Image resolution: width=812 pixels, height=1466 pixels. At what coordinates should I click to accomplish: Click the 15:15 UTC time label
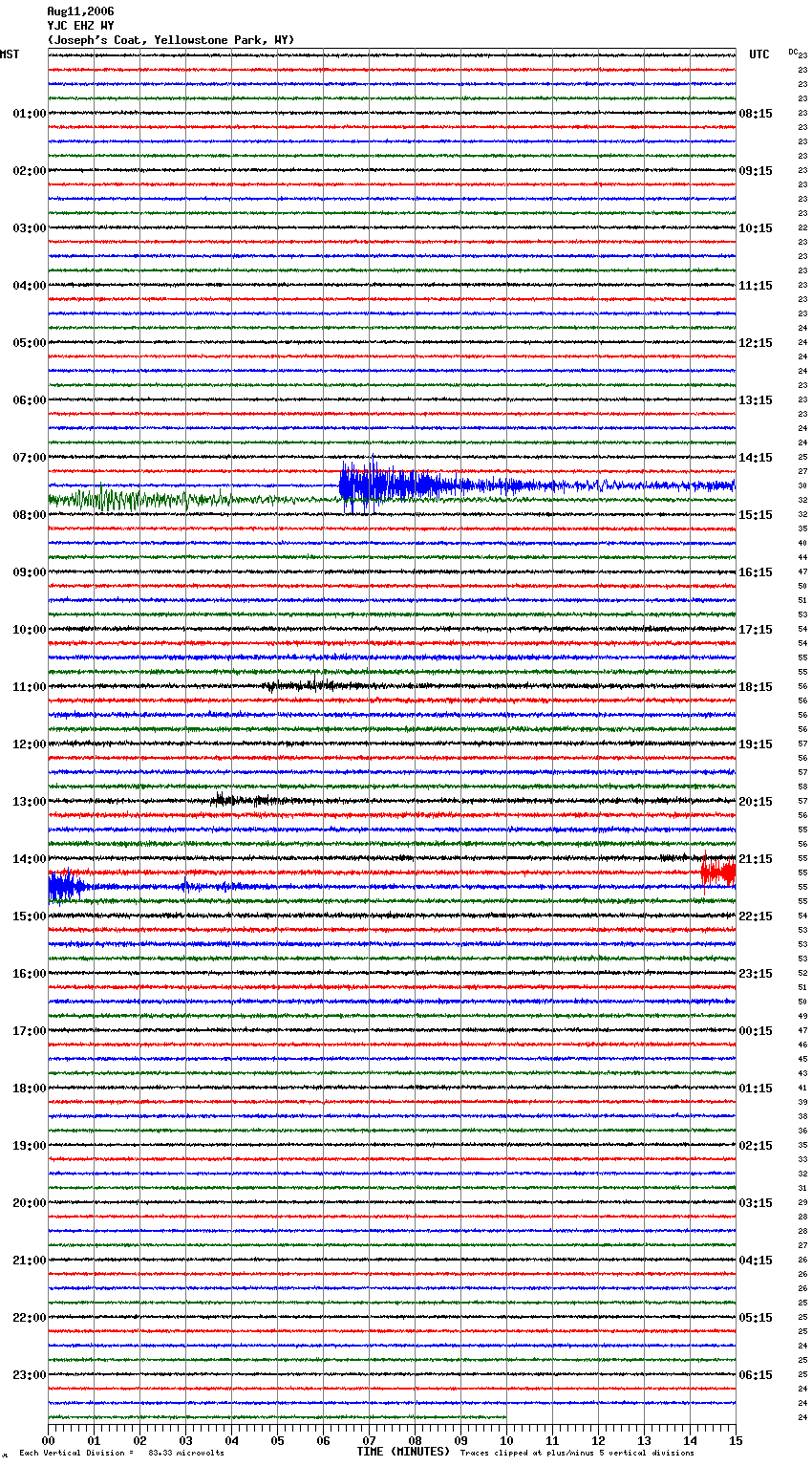pos(756,515)
